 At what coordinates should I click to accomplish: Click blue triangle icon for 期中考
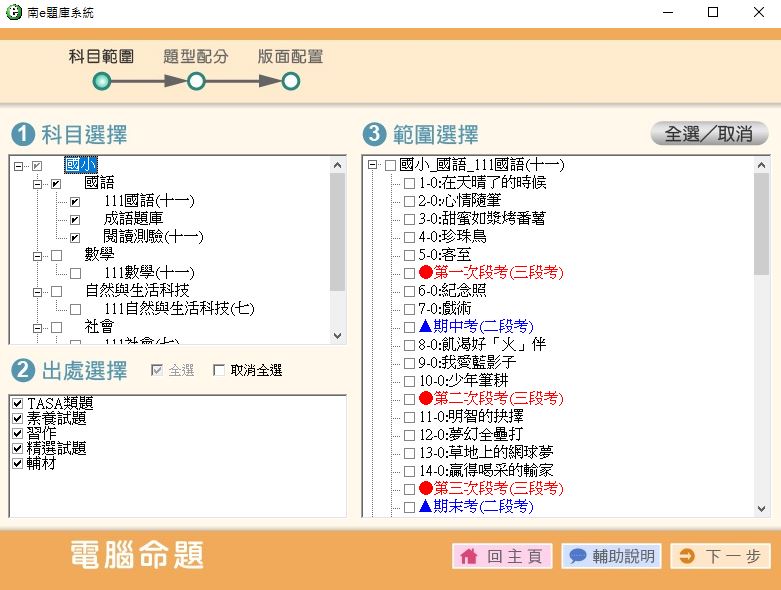(425, 326)
